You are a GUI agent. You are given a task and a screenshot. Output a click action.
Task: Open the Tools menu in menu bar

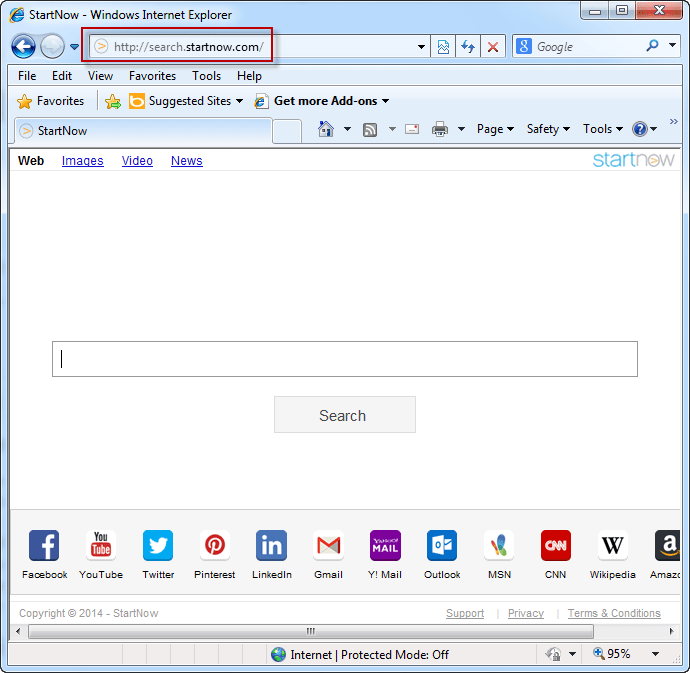coord(206,76)
